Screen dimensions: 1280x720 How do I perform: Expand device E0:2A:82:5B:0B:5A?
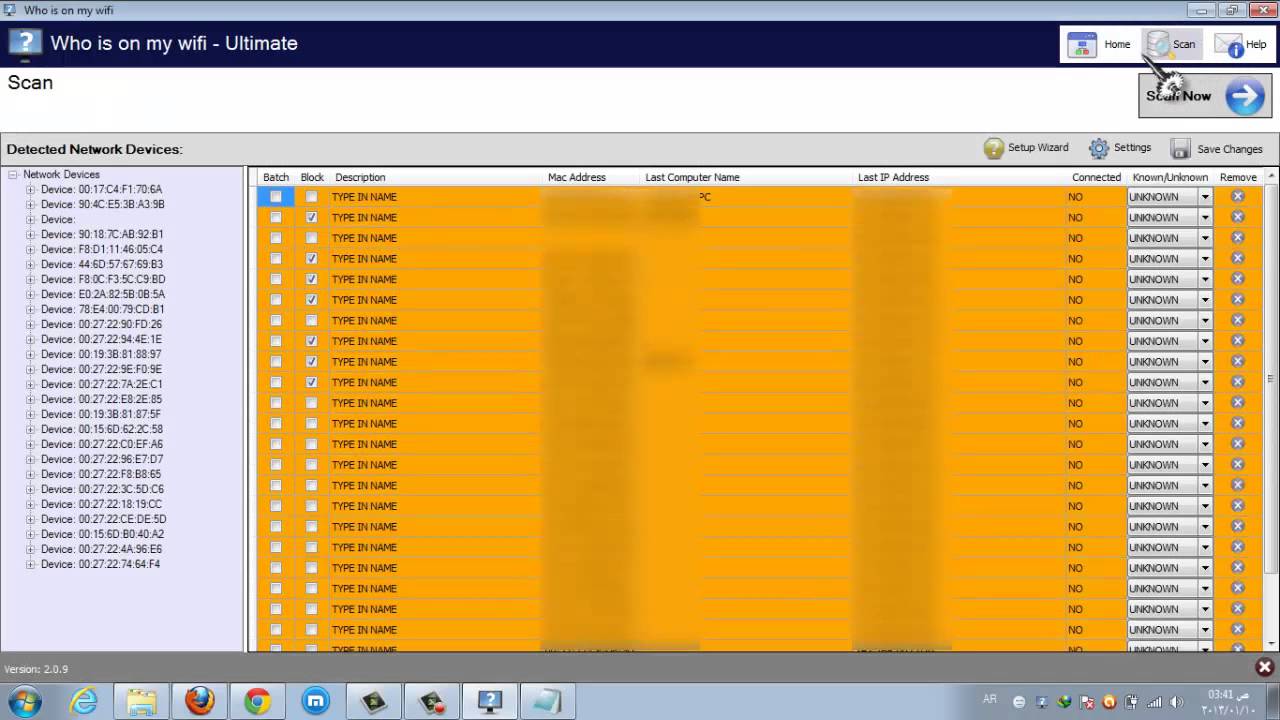tap(30, 294)
